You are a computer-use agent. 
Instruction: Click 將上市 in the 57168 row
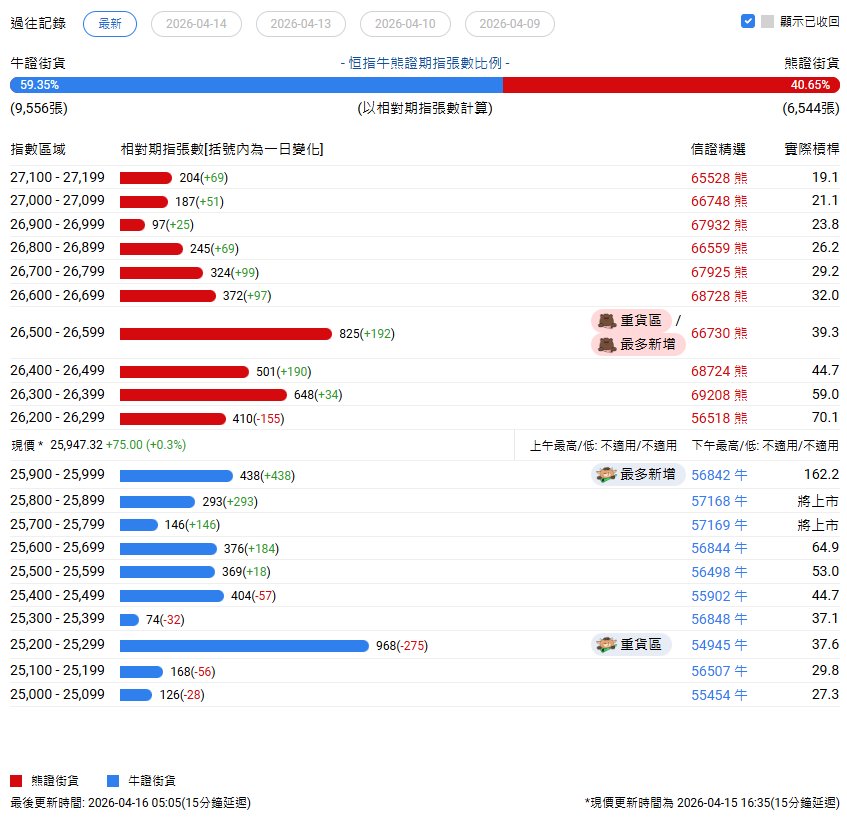(818, 501)
